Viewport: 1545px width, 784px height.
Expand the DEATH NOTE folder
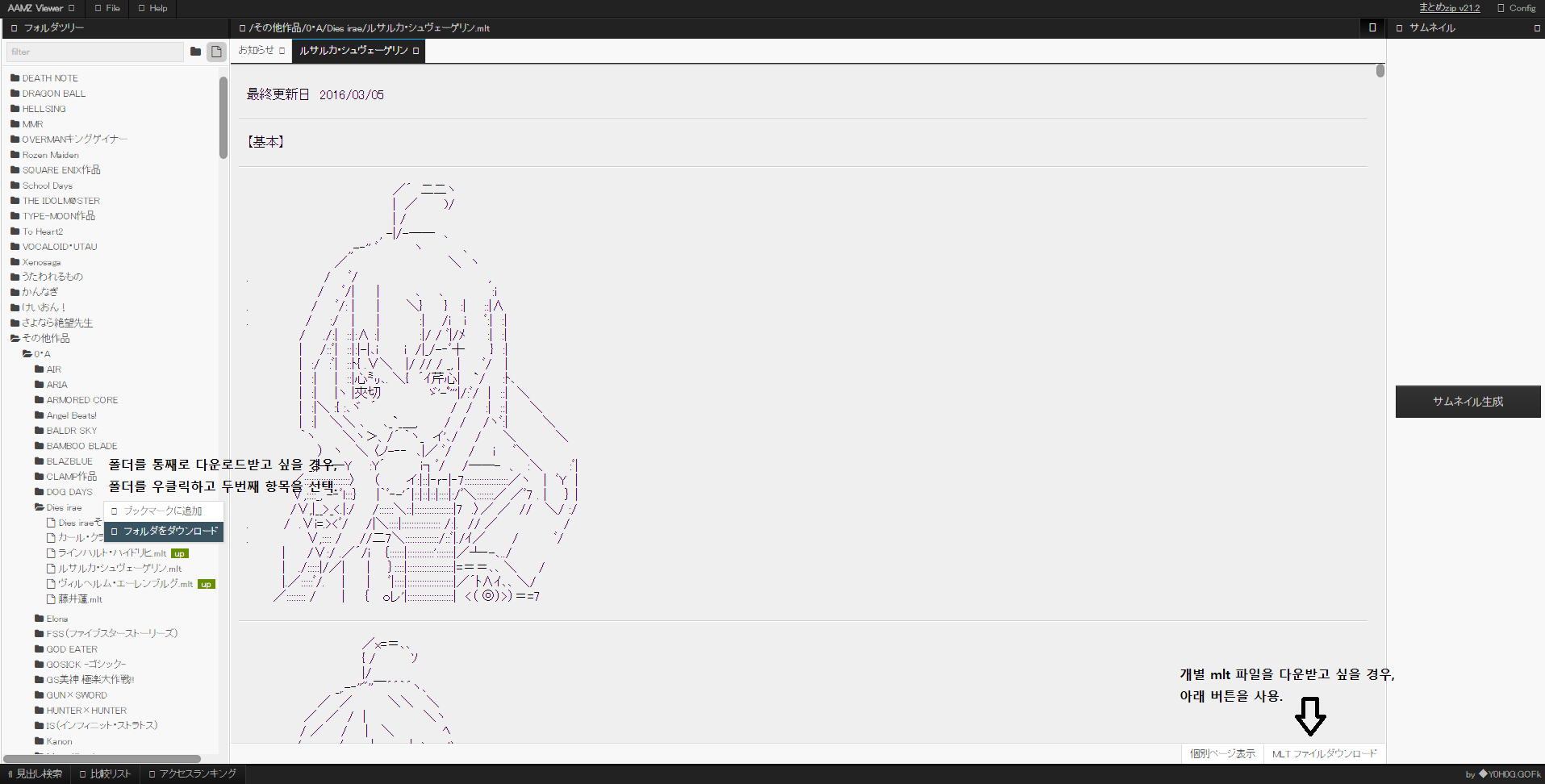[x=49, y=78]
